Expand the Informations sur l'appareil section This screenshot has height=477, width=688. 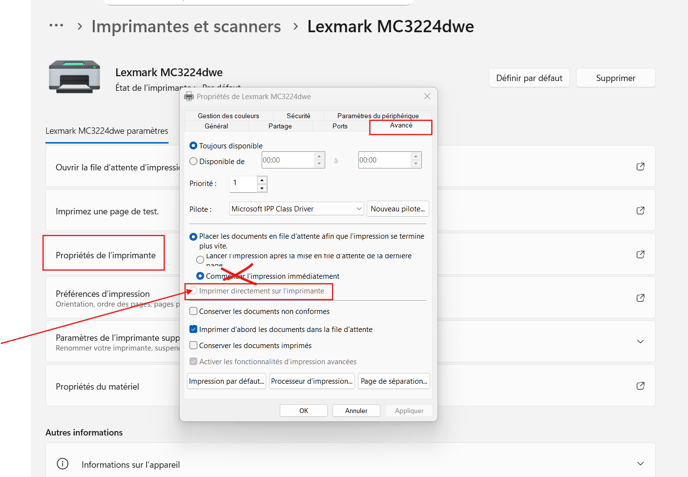tap(640, 464)
